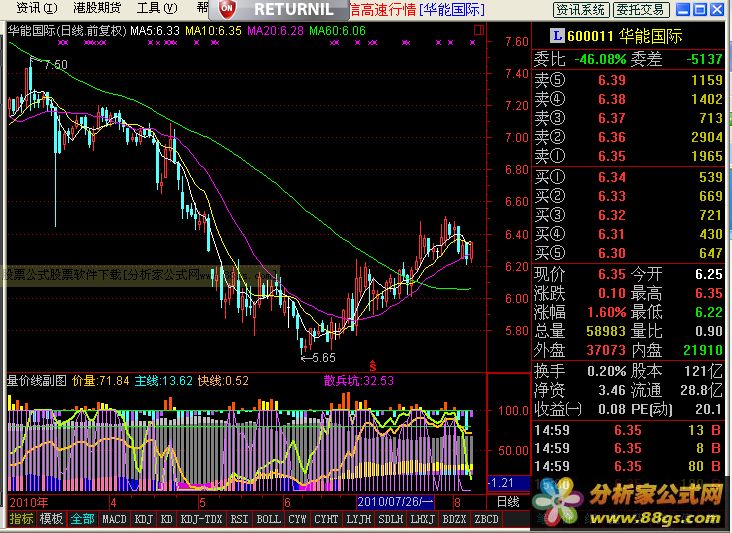Switch indicator to LYJH
Image resolution: width=732 pixels, height=533 pixels.
[359, 519]
